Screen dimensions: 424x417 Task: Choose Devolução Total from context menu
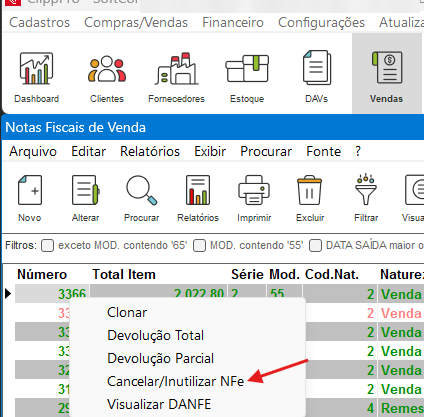coord(155,336)
